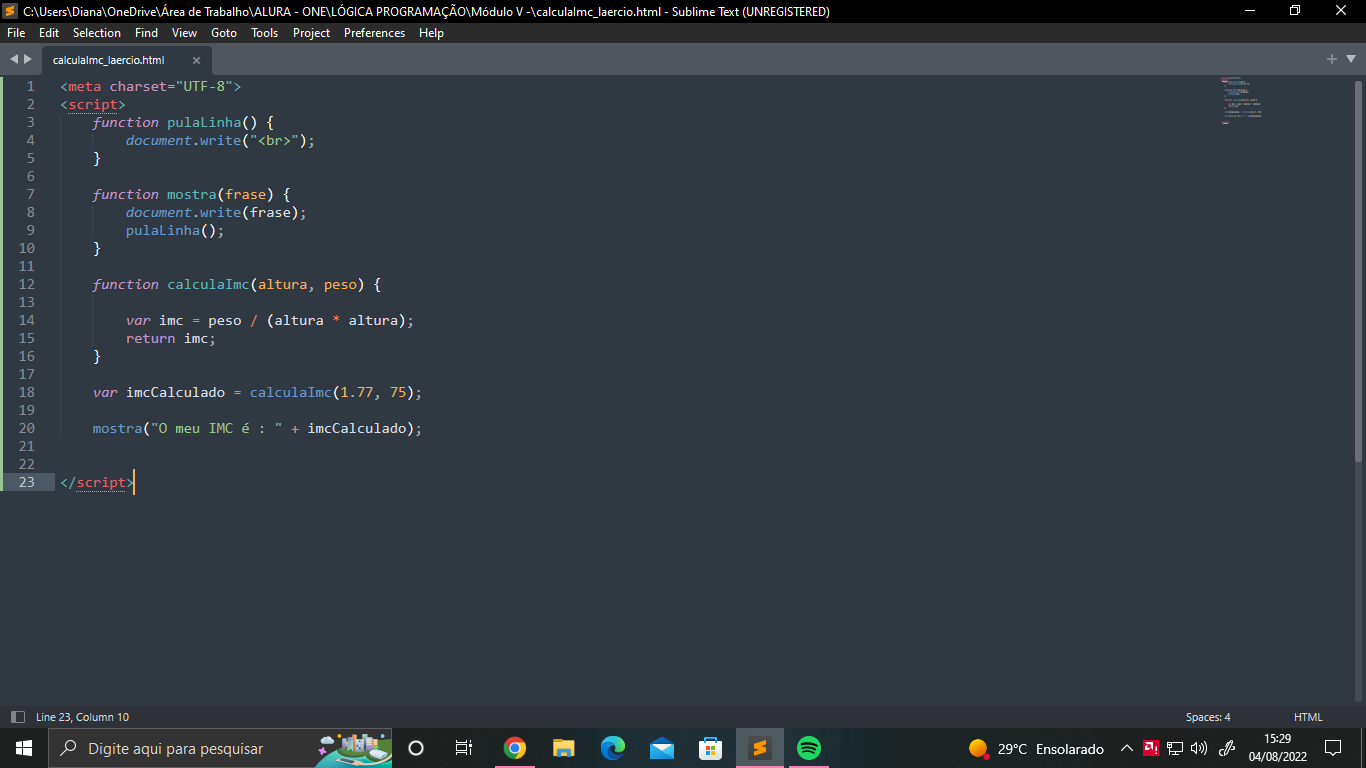Go to previous tab with left arrow

14,59
